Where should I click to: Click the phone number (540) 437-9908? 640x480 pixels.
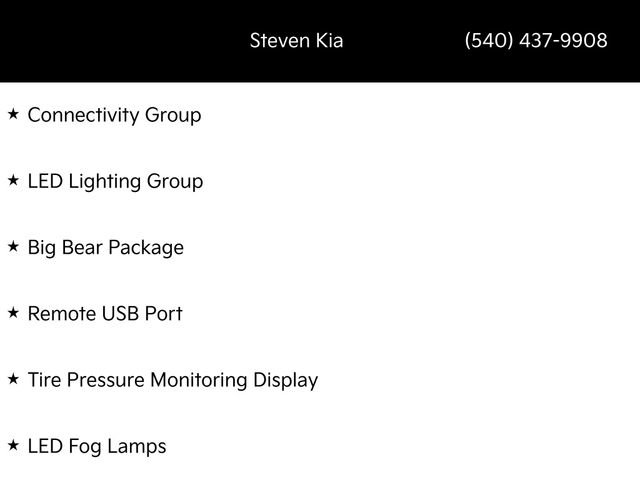536,41
